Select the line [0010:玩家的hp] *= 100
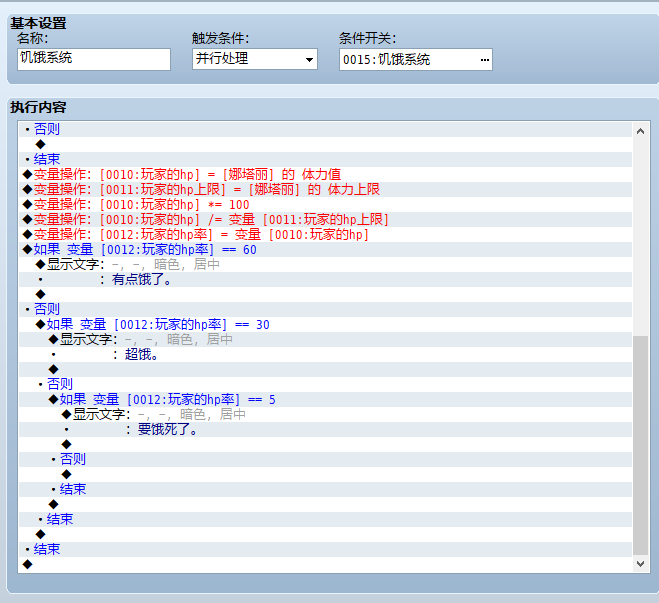Viewport: 659px width, 603px height. coord(325,205)
